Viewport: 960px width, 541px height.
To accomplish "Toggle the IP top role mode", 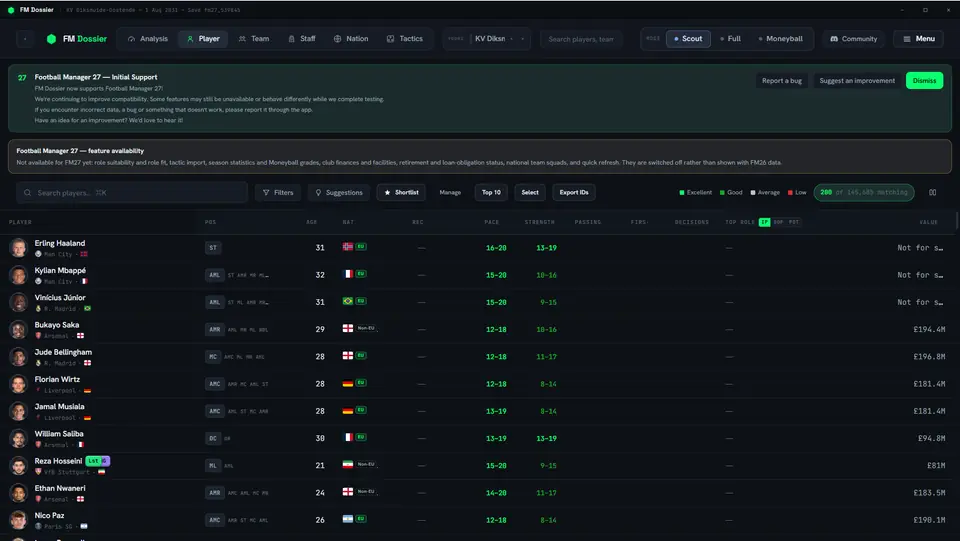I will pos(764,222).
